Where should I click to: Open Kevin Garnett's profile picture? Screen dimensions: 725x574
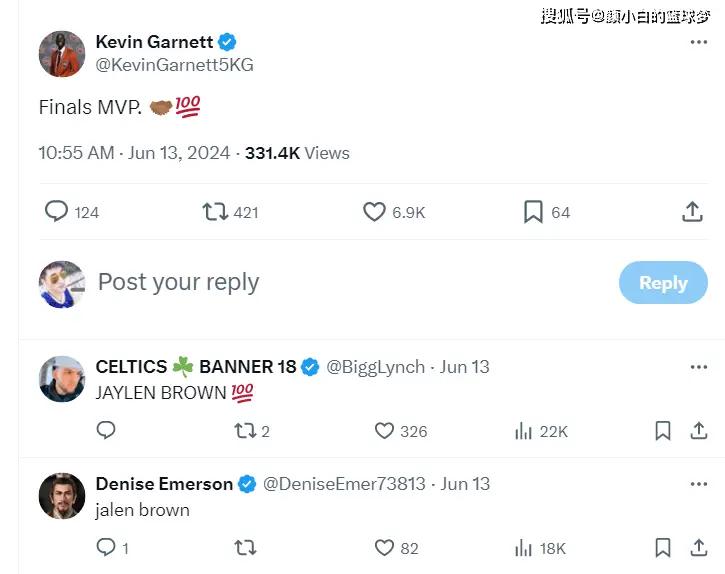pyautogui.click(x=62, y=53)
